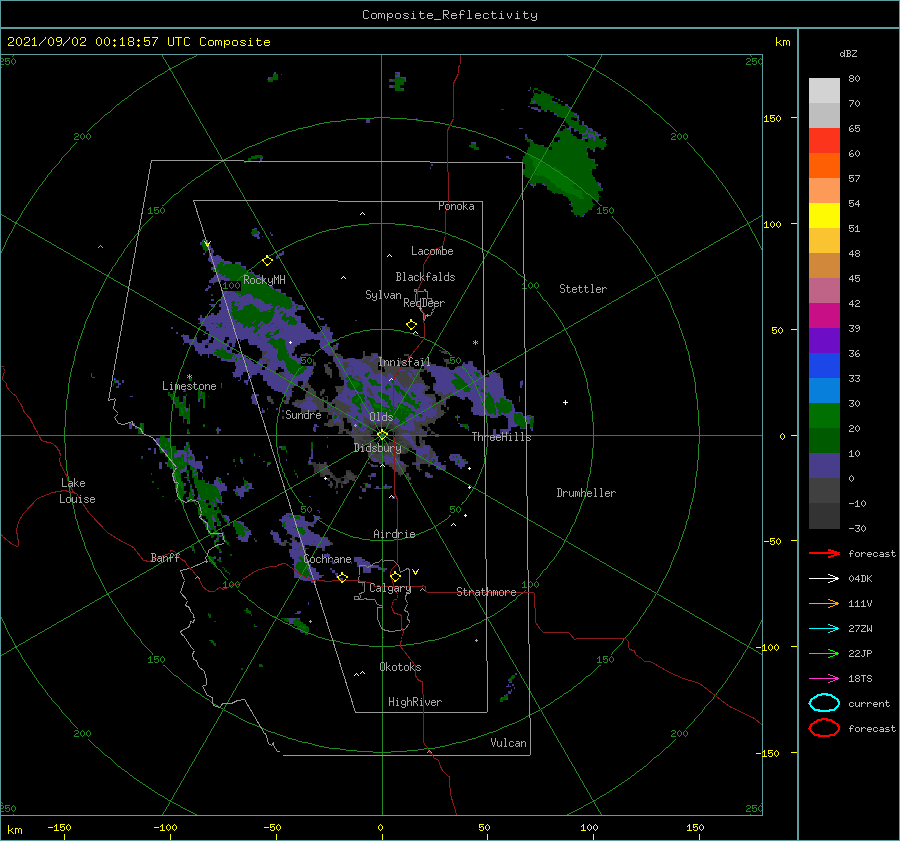The image size is (900, 841).
Task: Click the cyan 27ZW arrow icon
Action: click(824, 629)
